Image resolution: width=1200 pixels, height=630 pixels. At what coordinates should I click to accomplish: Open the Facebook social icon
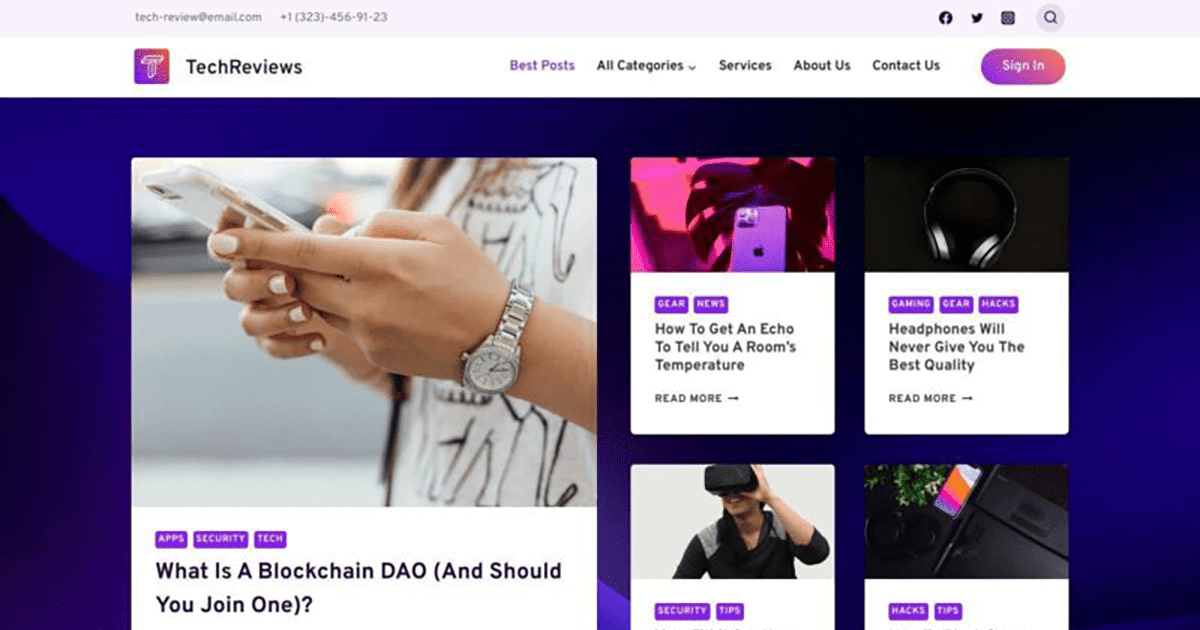(946, 18)
